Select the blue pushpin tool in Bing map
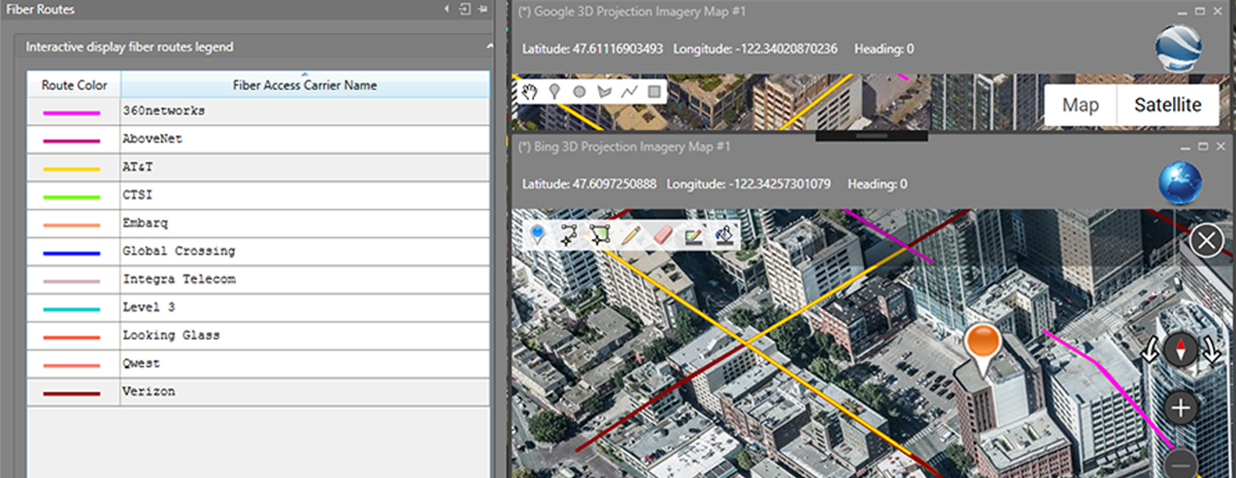The width and height of the screenshot is (1236, 478). (537, 234)
